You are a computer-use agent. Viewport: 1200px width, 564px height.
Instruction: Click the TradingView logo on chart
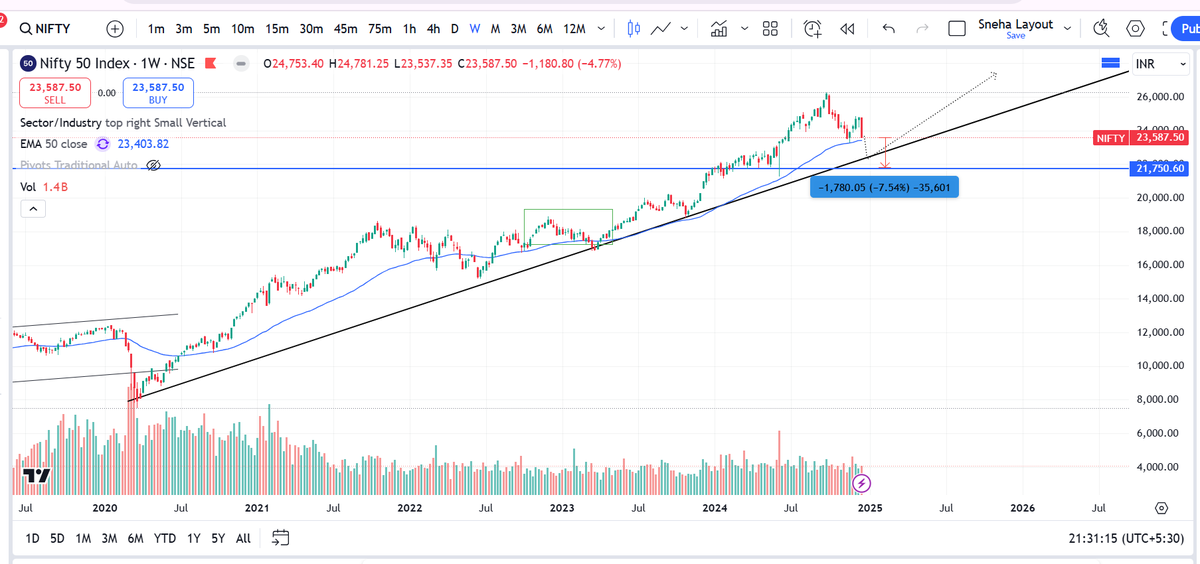37,476
